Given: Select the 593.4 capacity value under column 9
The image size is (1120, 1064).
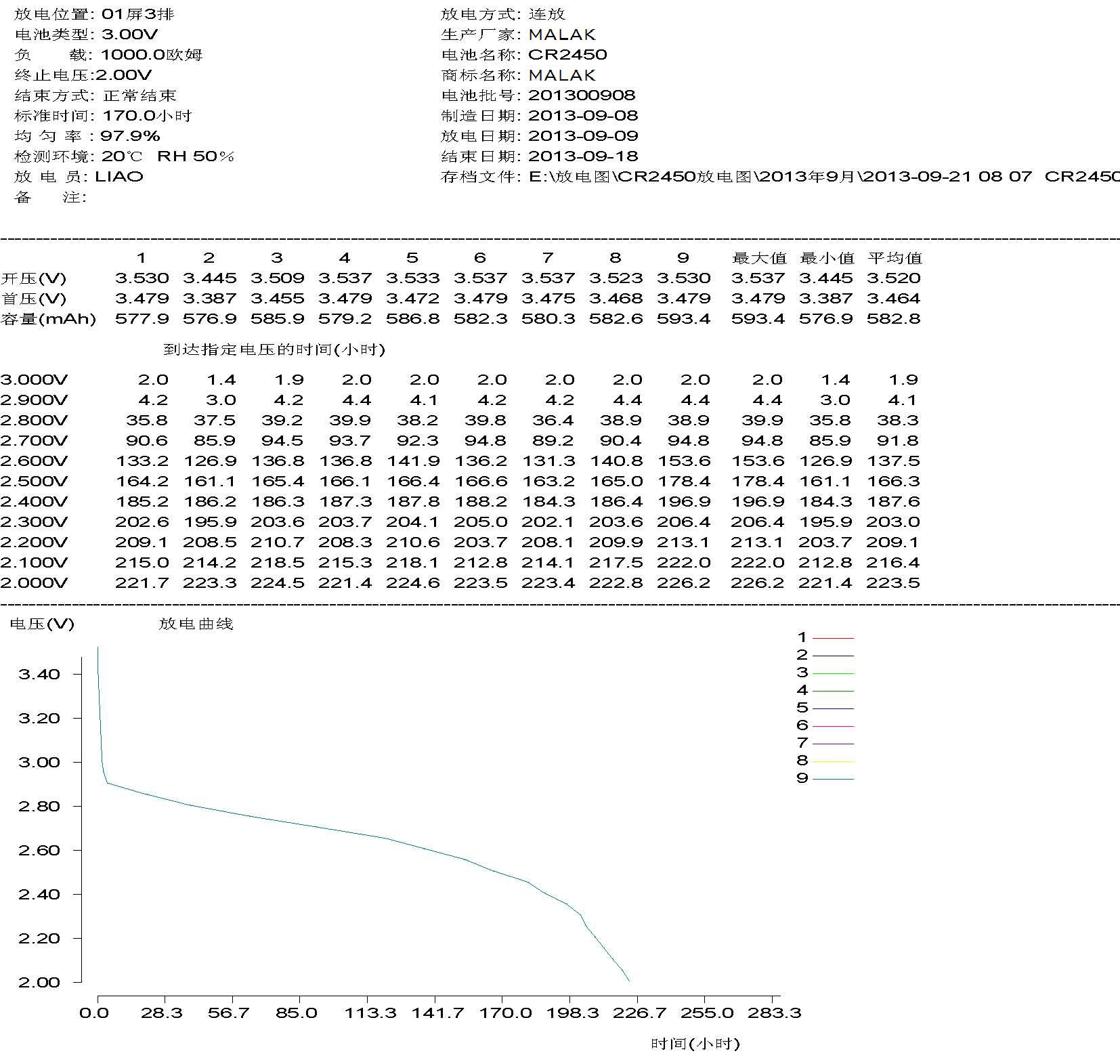Looking at the screenshot, I should [x=683, y=319].
